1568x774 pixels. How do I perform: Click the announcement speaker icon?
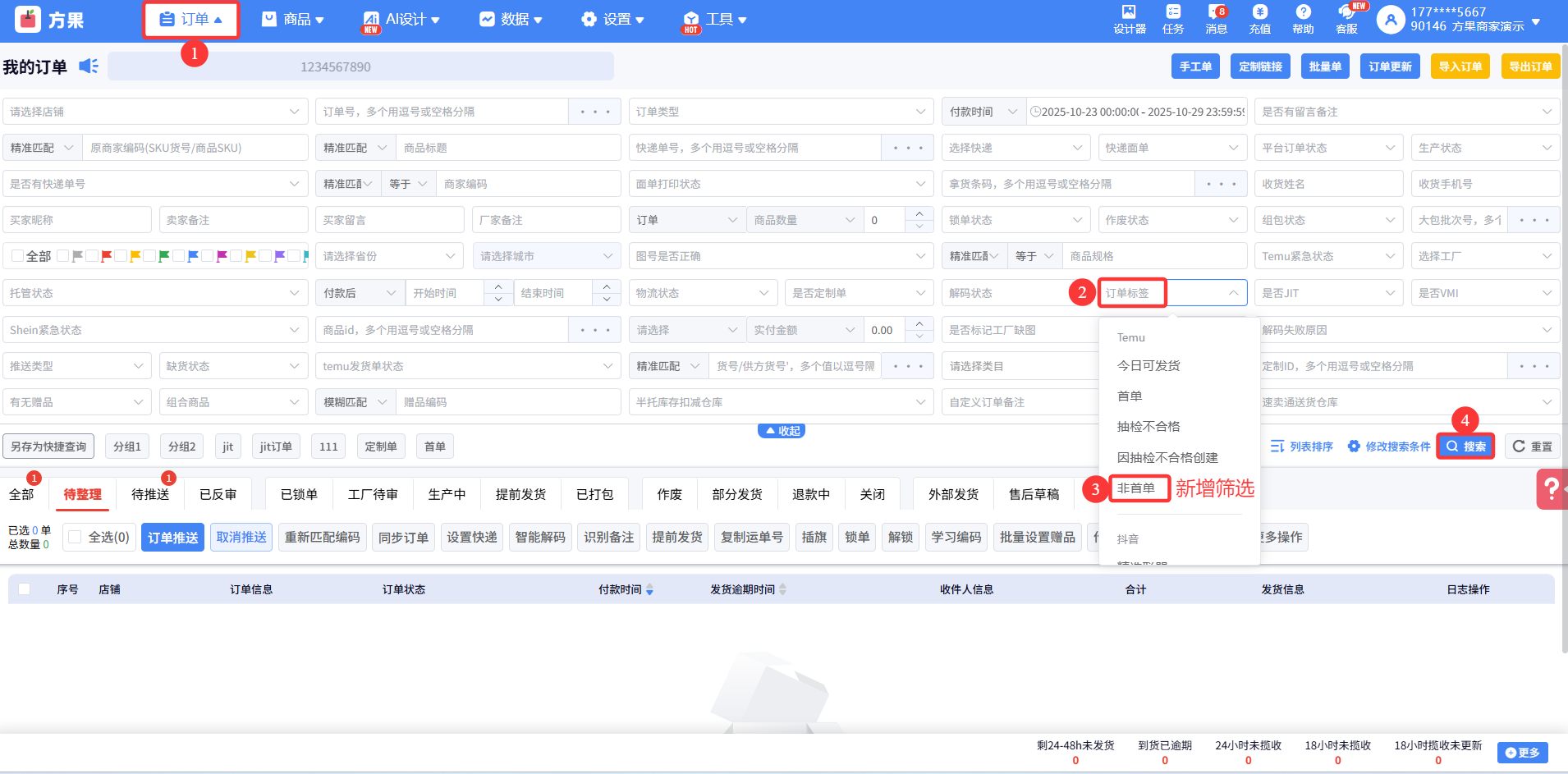tap(88, 66)
